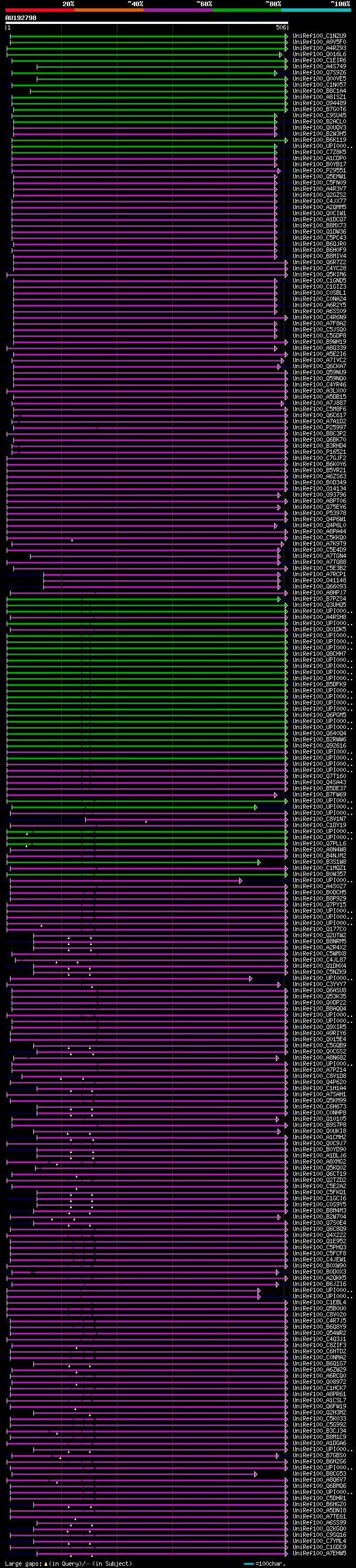Select the UniRef100_A8N4W8 label
This screenshot has width=356, height=1568.
[319, 850]
